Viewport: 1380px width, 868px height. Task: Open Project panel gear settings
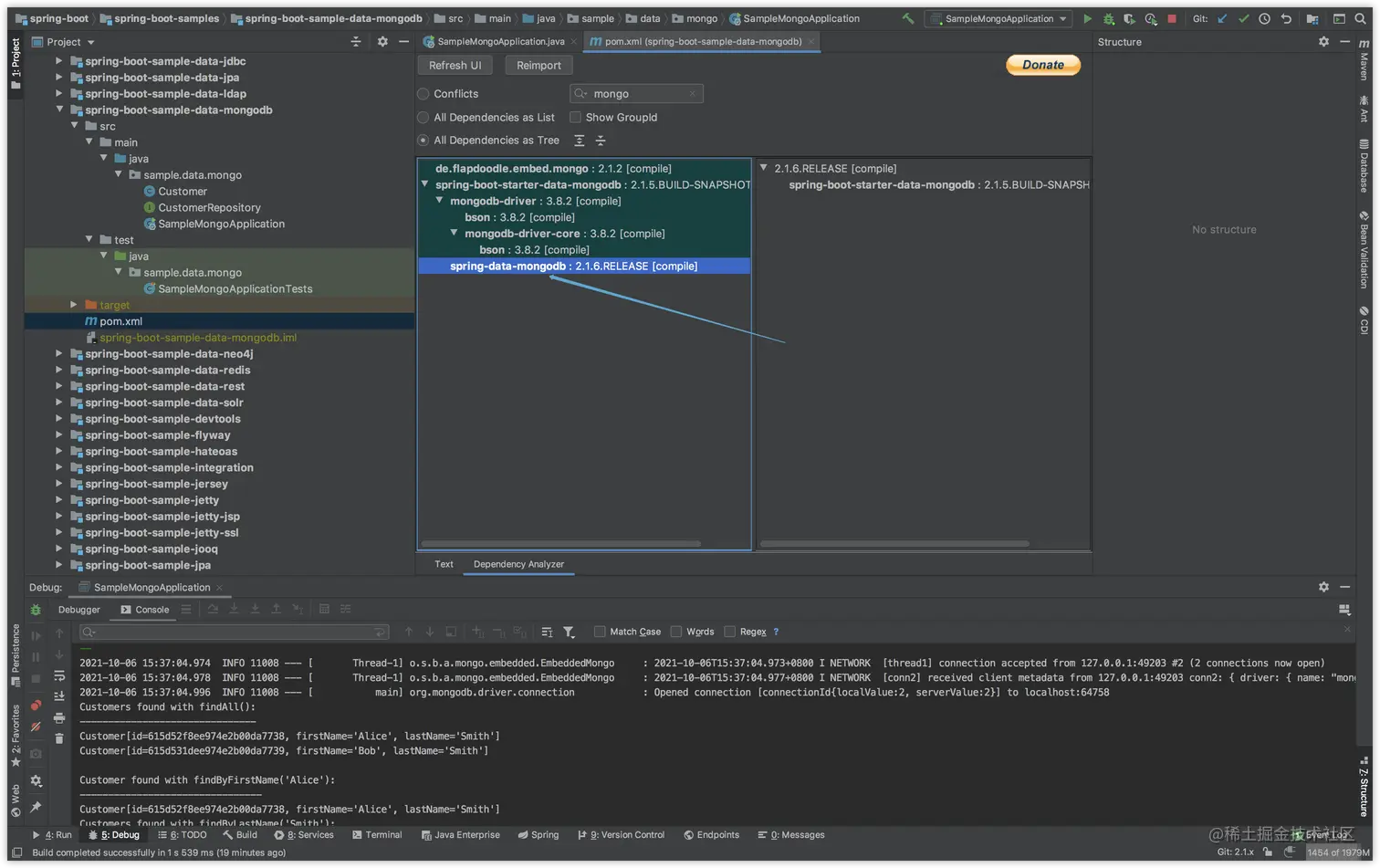[x=382, y=42]
